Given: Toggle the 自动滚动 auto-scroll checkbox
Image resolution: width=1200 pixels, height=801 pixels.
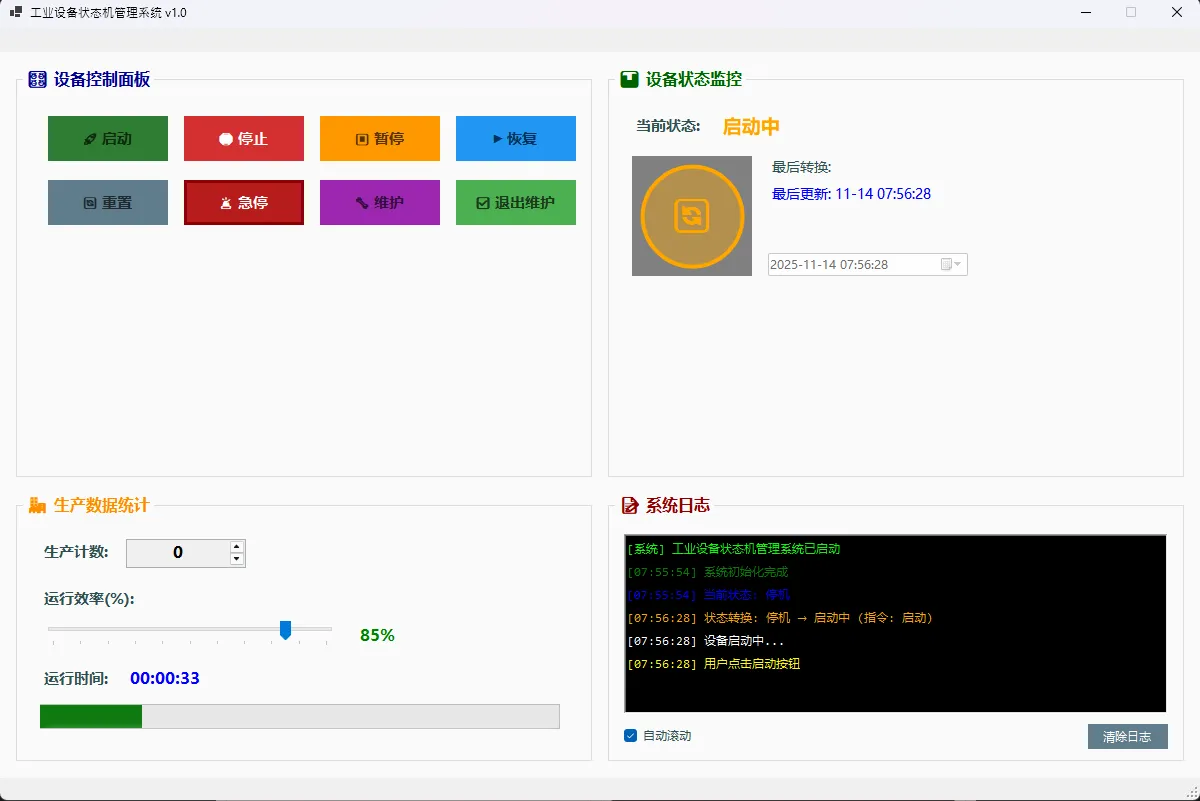Looking at the screenshot, I should pos(631,736).
